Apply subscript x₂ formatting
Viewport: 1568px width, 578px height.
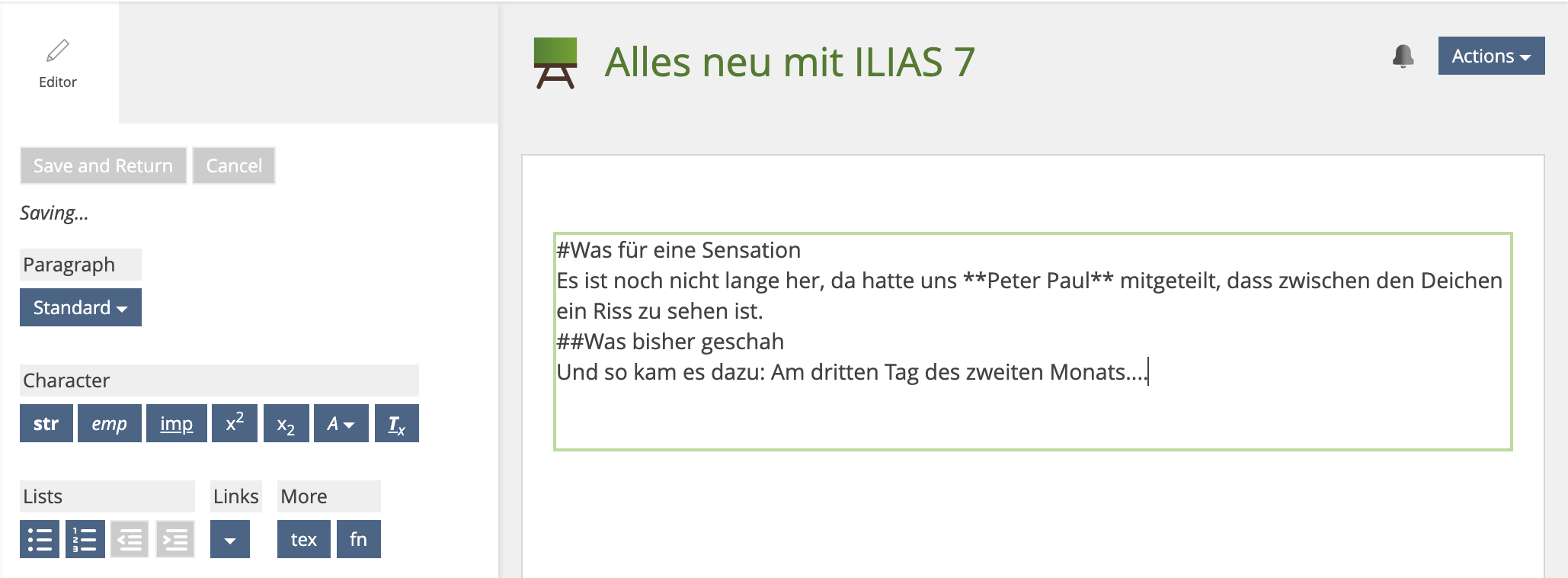click(x=286, y=423)
